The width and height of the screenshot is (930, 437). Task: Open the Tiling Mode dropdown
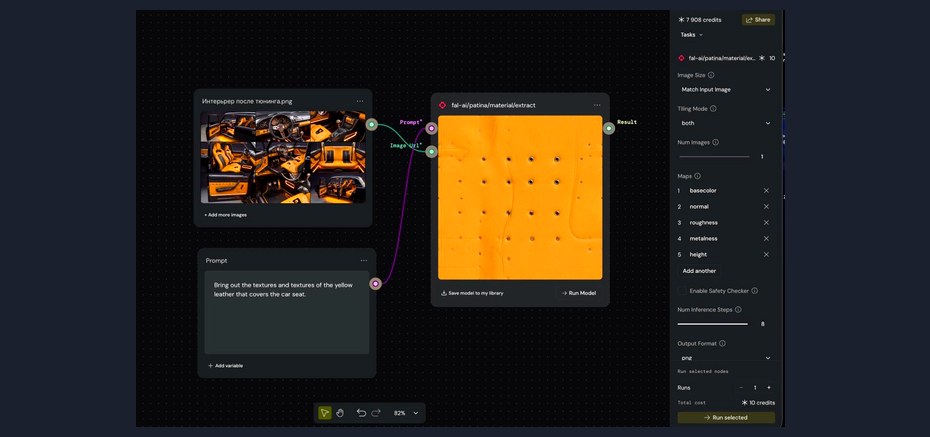coord(725,123)
